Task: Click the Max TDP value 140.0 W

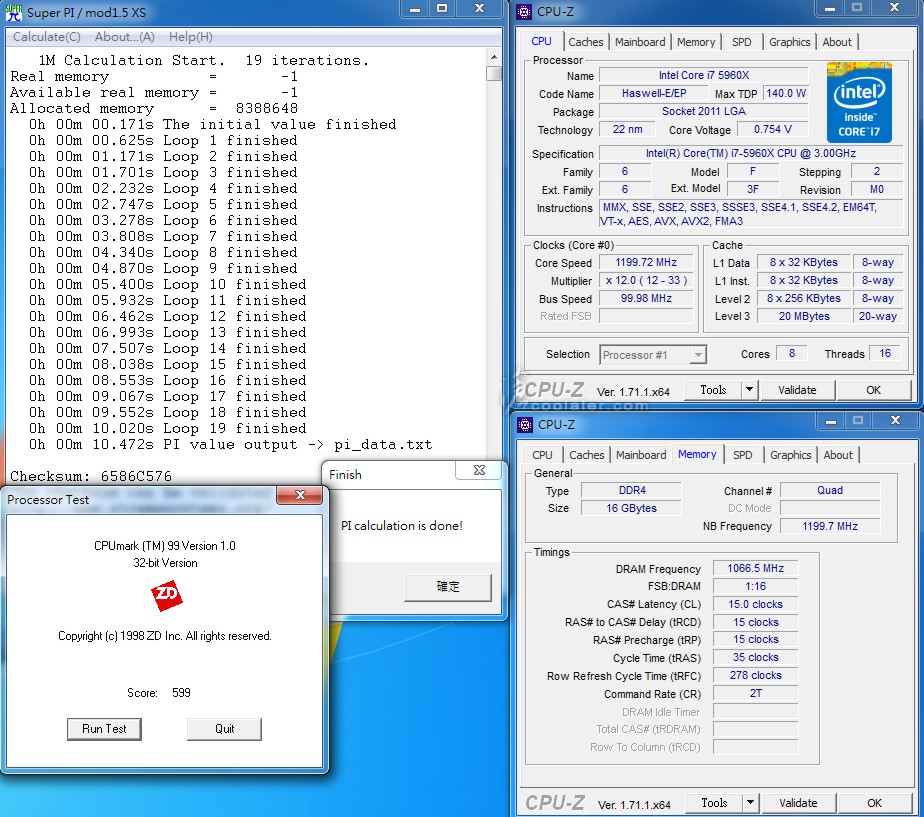Action: pyautogui.click(x=786, y=93)
